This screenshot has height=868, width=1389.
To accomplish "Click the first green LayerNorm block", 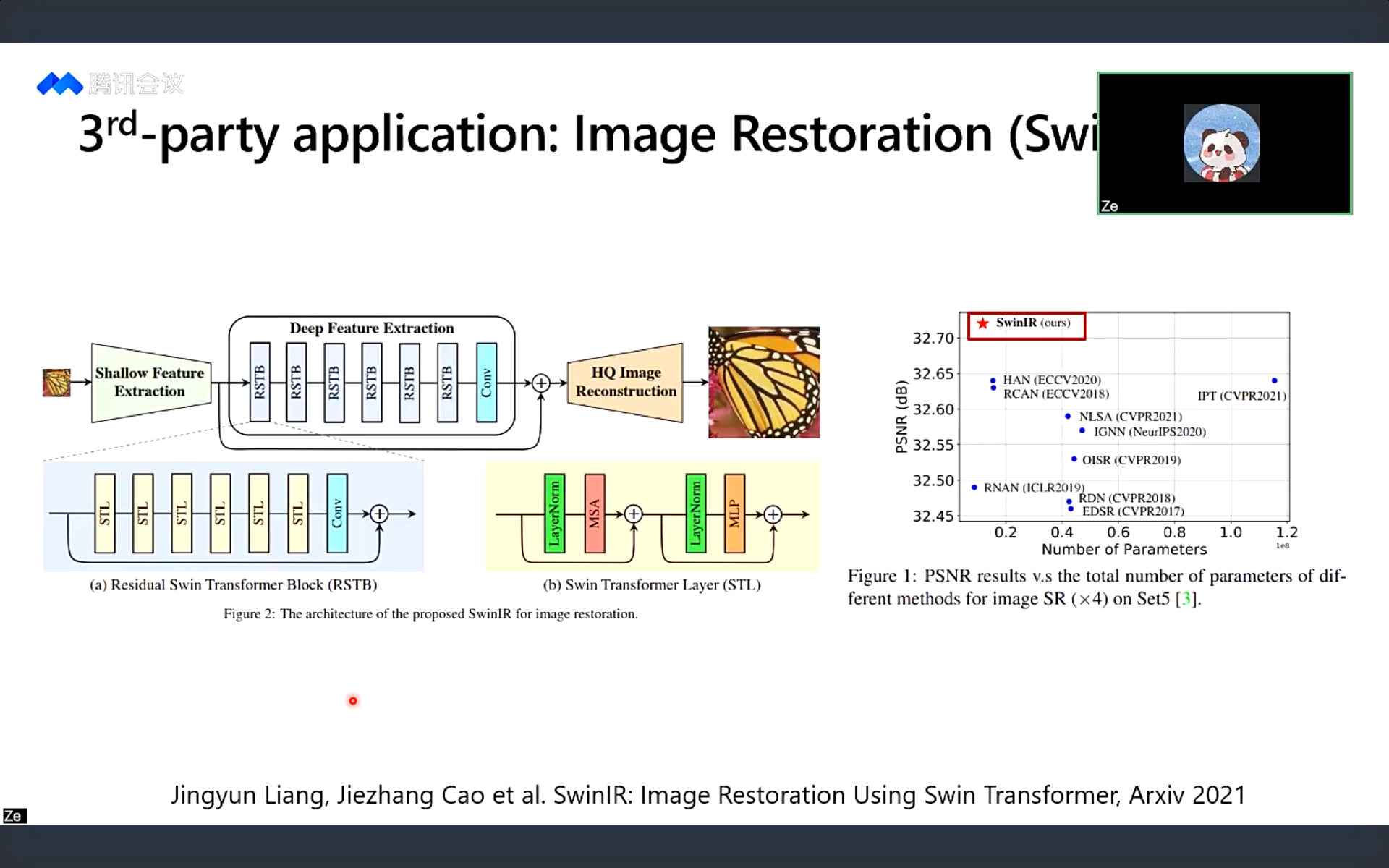I will point(554,514).
